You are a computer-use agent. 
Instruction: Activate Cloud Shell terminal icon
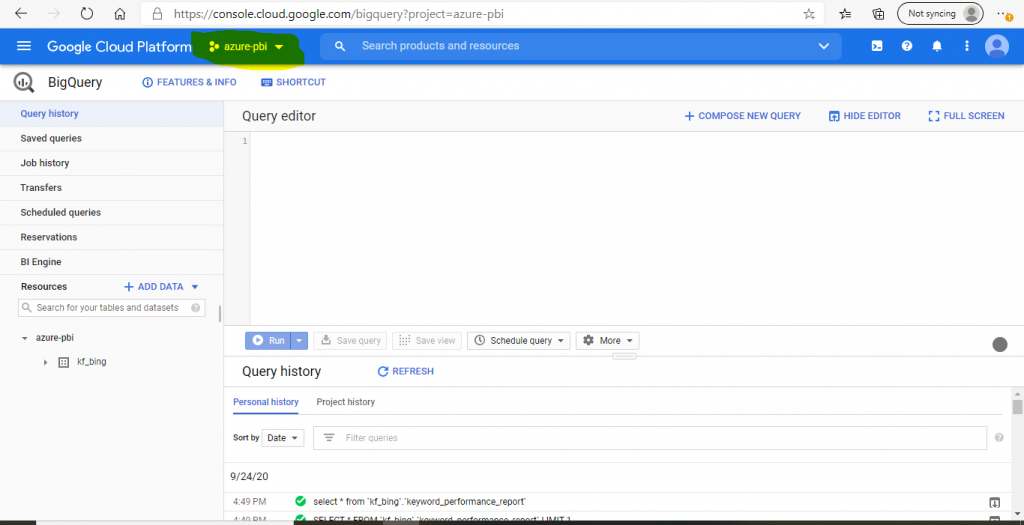point(878,46)
